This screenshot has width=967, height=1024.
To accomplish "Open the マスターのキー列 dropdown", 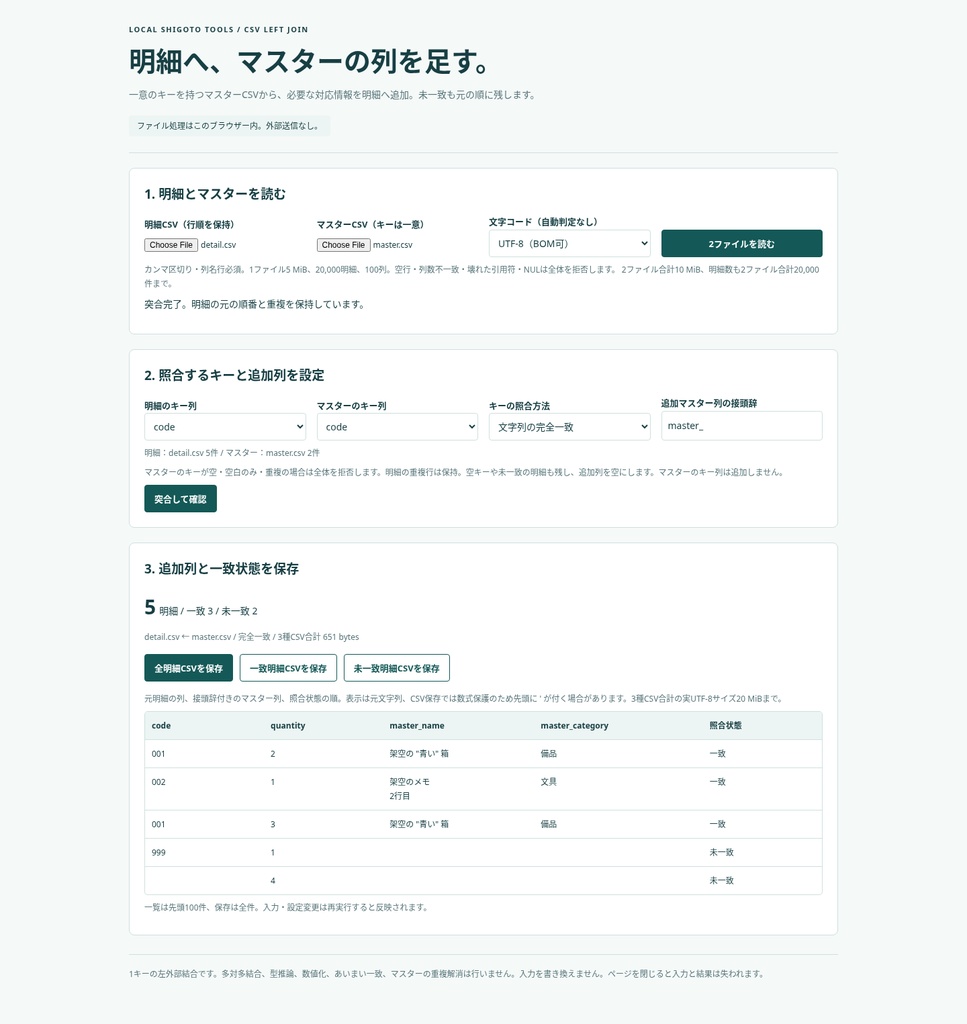I will [397, 427].
